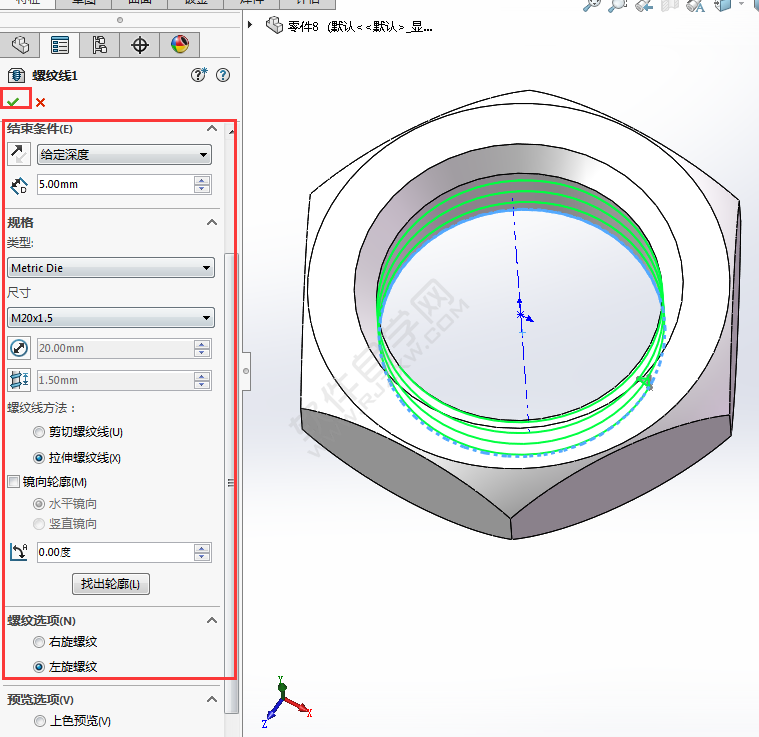Open the DisplayManager color ball tab
The image size is (759, 737).
click(x=180, y=45)
